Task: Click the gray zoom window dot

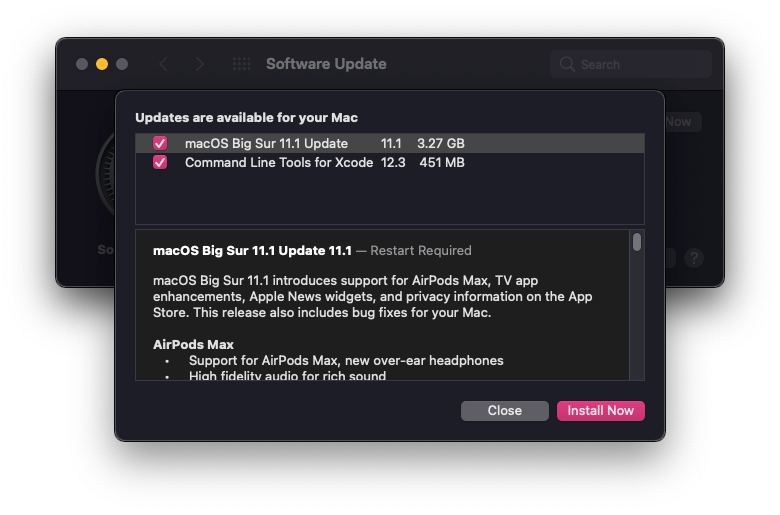Action: coord(122,64)
